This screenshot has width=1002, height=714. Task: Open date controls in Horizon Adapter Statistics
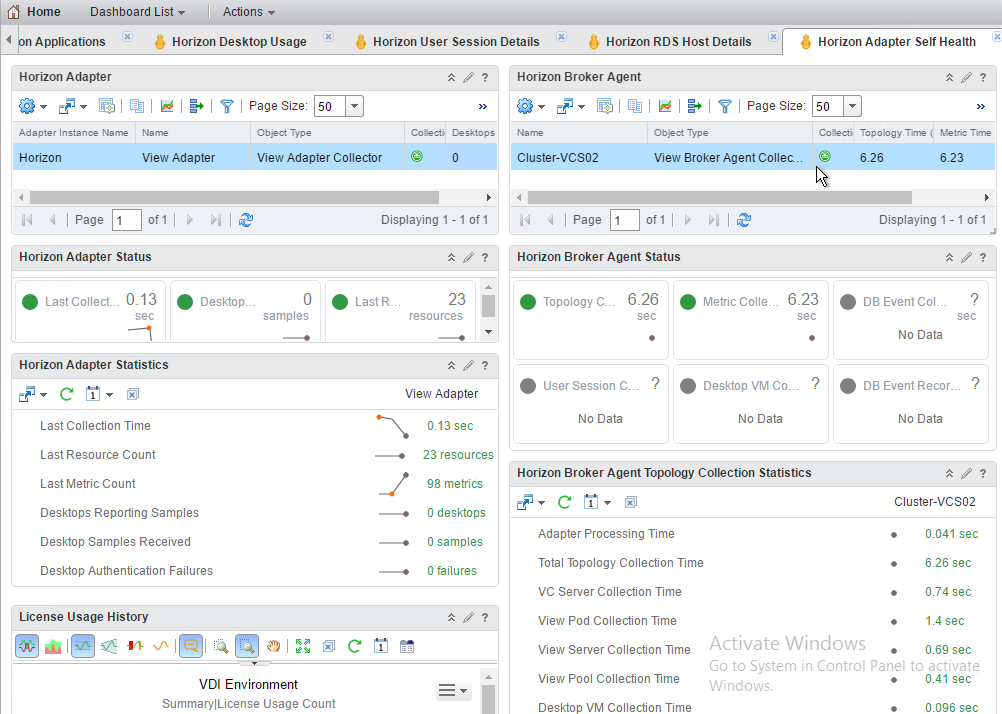tap(98, 394)
